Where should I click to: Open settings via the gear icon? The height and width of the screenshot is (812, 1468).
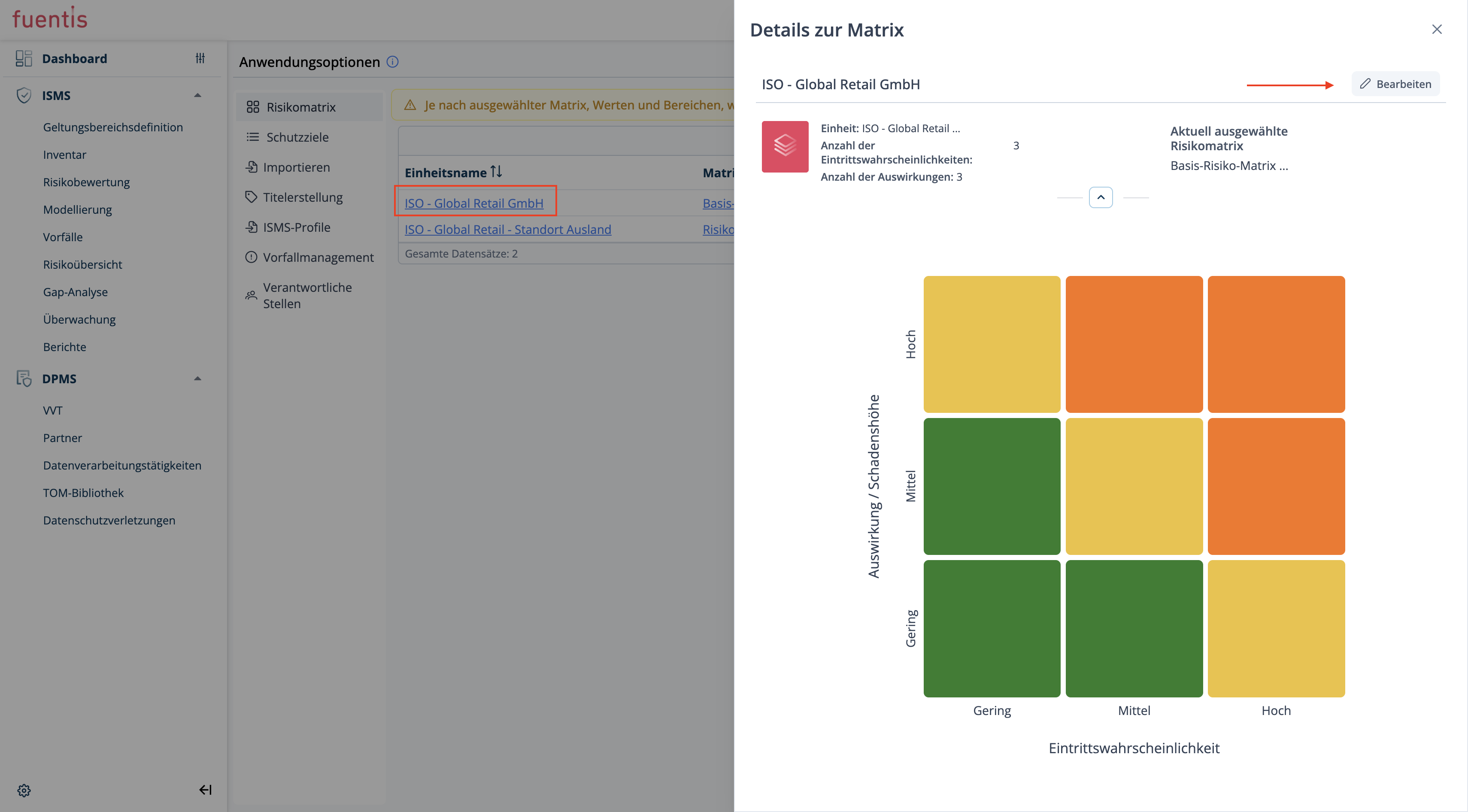pyautogui.click(x=24, y=791)
